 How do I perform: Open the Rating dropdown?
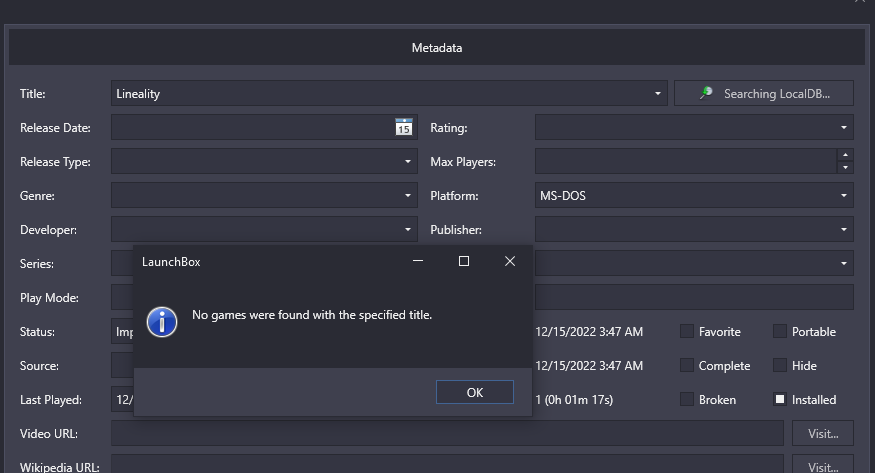pos(843,128)
